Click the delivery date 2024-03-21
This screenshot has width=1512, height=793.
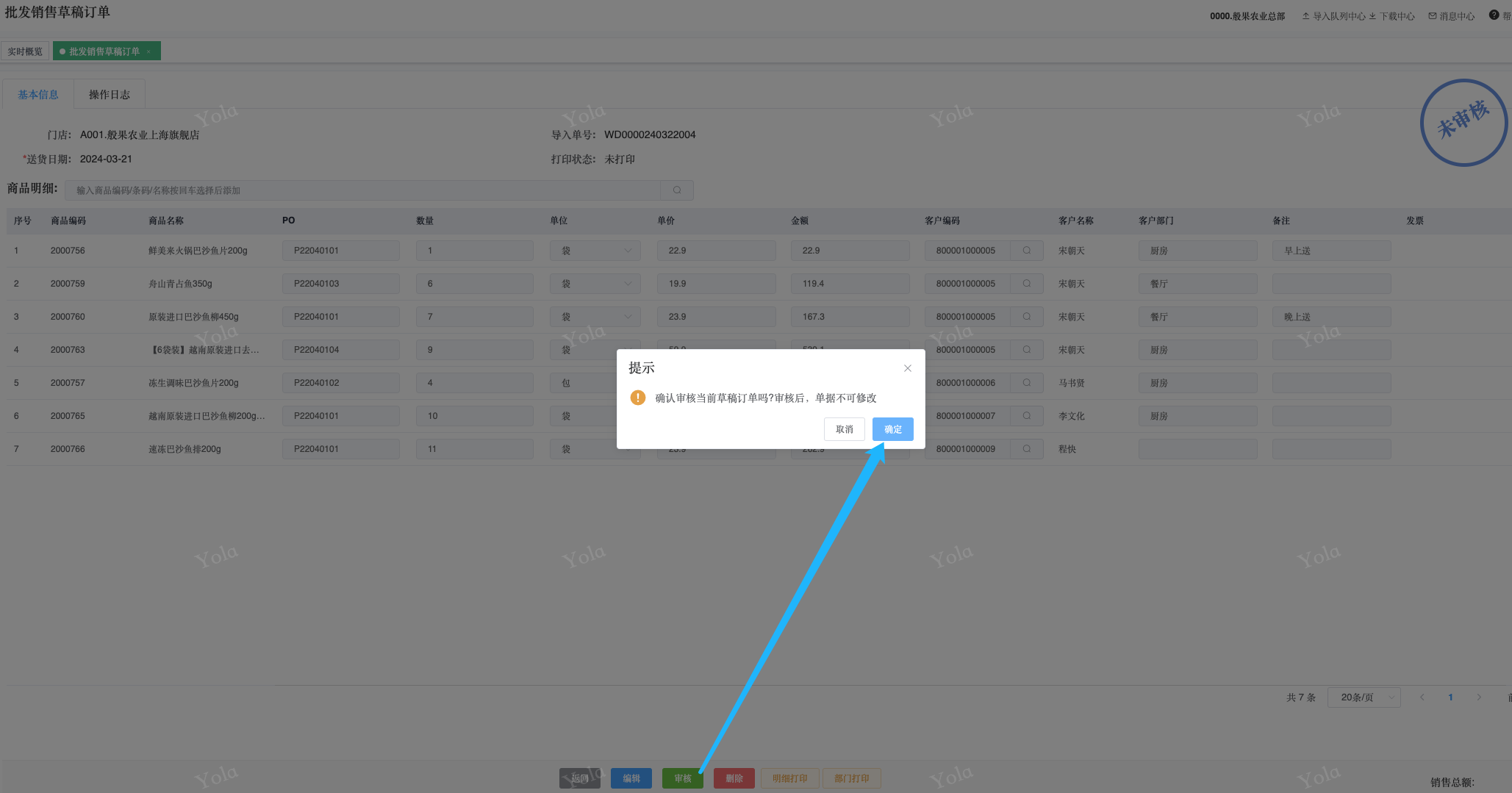click(106, 159)
